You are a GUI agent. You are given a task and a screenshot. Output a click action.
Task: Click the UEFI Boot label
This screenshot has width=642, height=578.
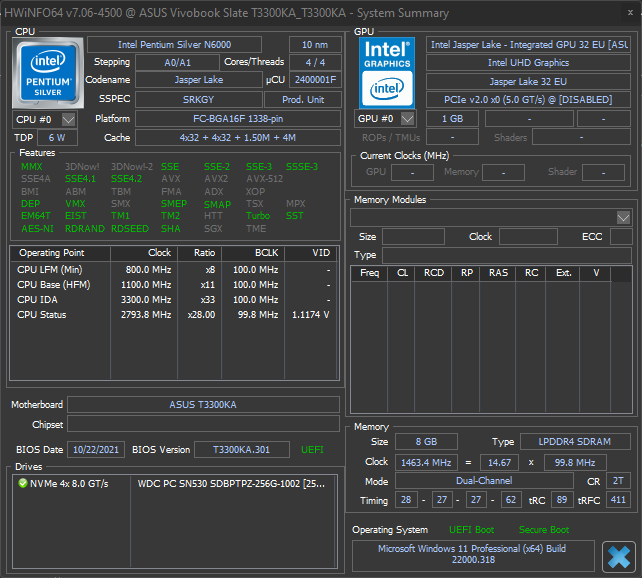coord(471,530)
